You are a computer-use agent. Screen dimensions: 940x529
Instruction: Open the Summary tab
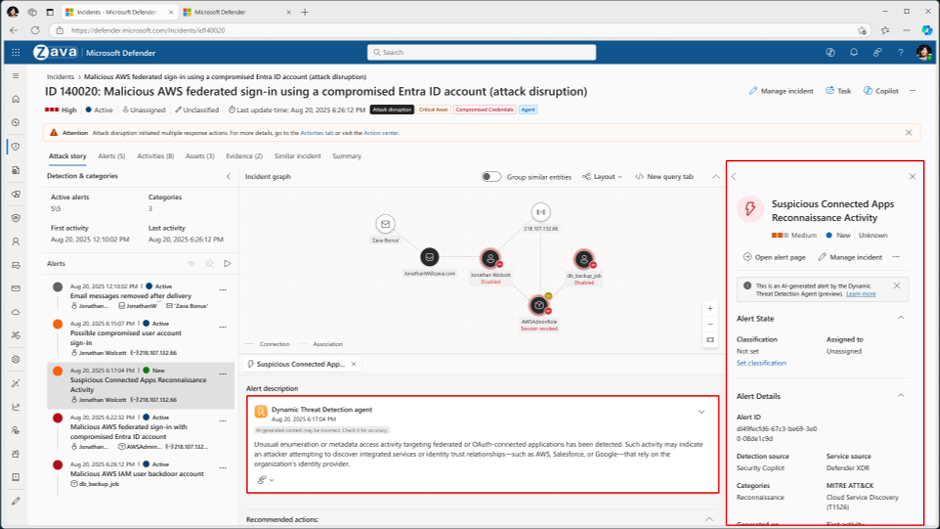[x=347, y=156]
